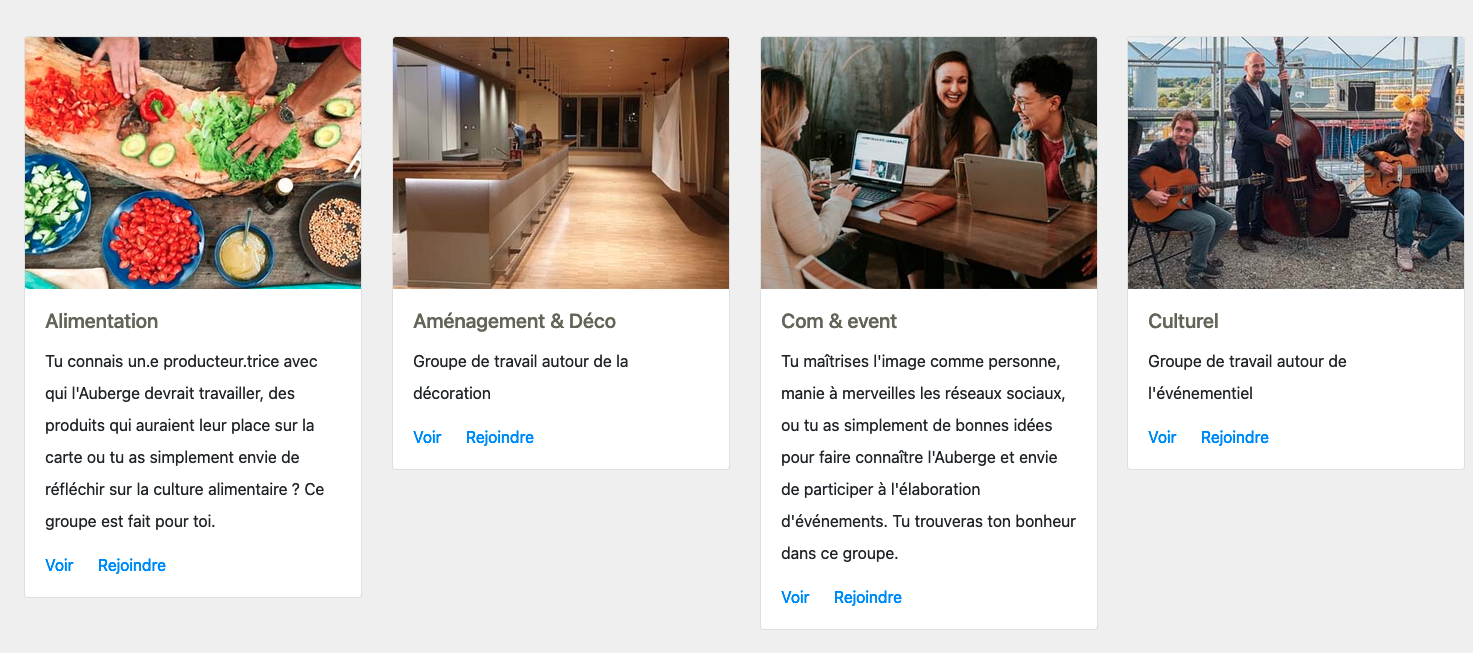The height and width of the screenshot is (653, 1473).
Task: Click the Alimentation description about producteur.trice
Action: point(186,441)
